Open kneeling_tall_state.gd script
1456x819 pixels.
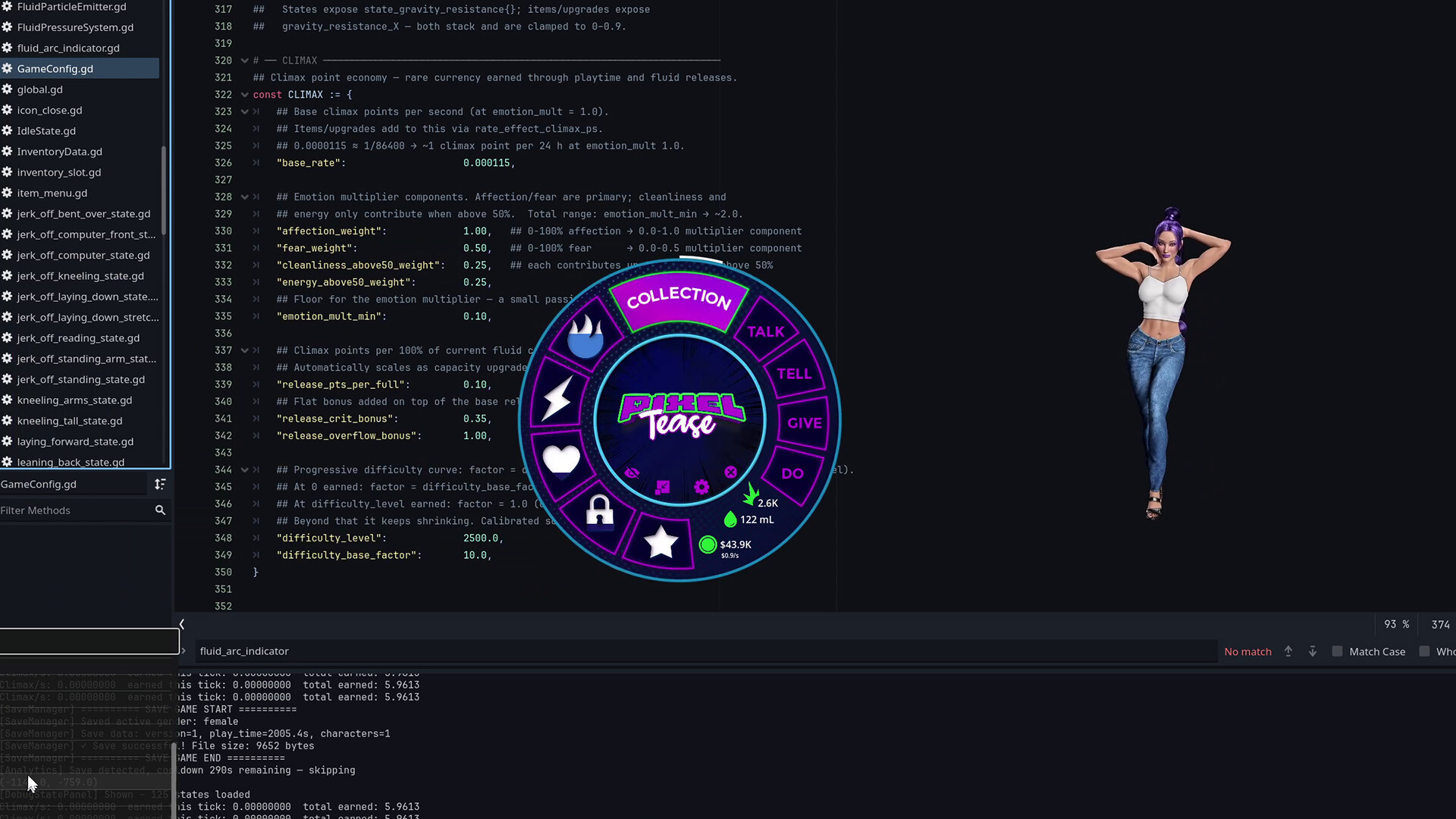coord(70,421)
